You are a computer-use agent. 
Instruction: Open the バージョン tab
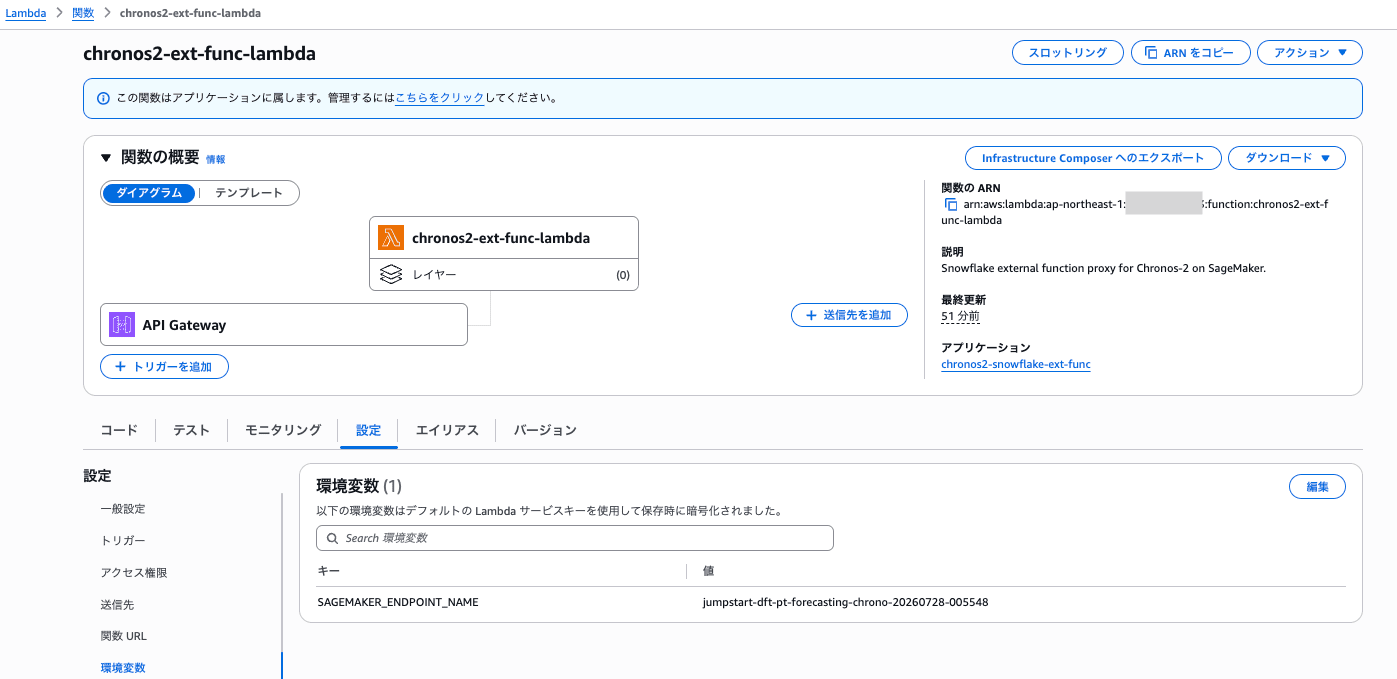[545, 430]
